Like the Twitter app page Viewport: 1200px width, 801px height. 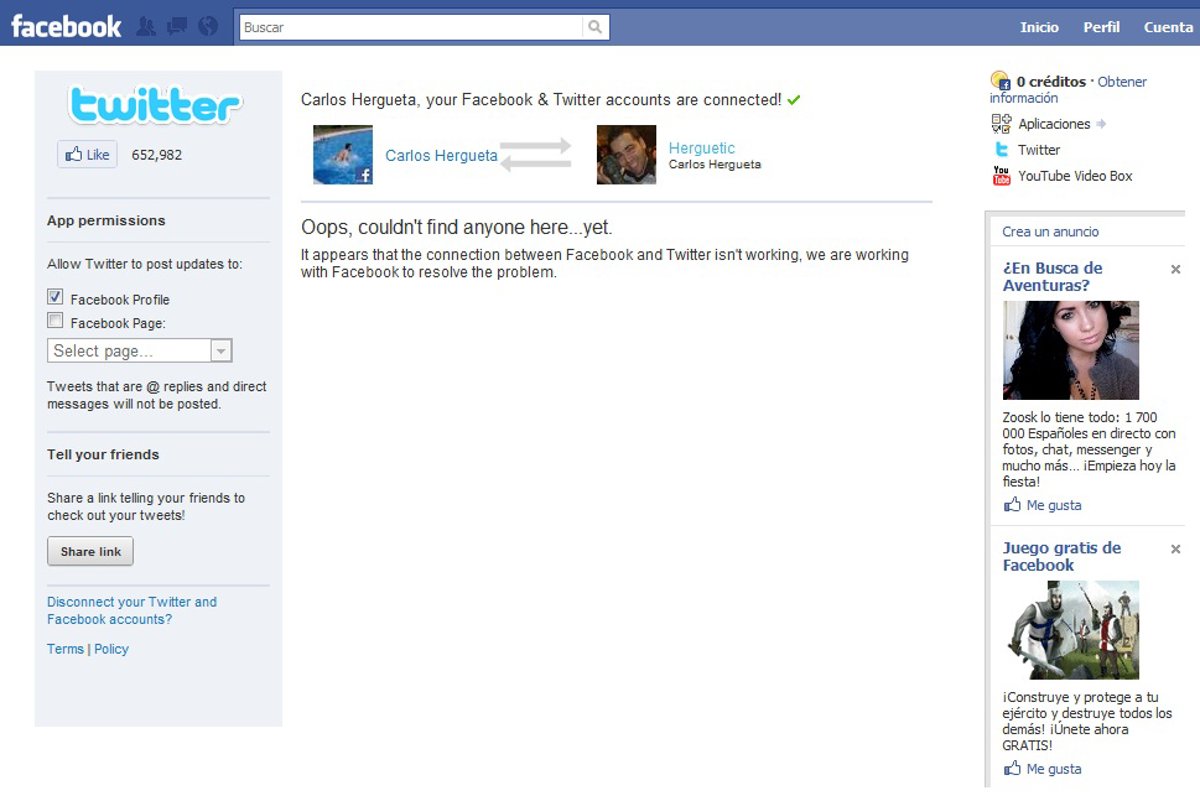[x=87, y=155]
